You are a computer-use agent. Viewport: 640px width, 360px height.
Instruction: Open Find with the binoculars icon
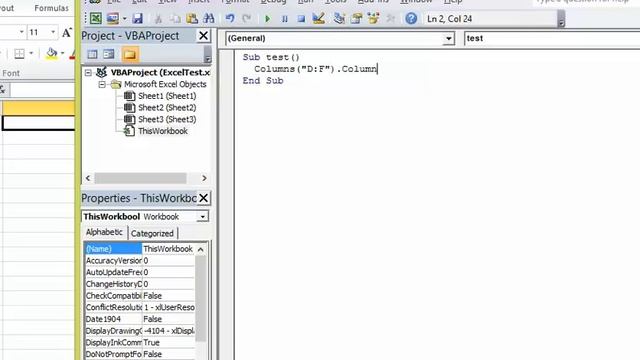coord(209,18)
